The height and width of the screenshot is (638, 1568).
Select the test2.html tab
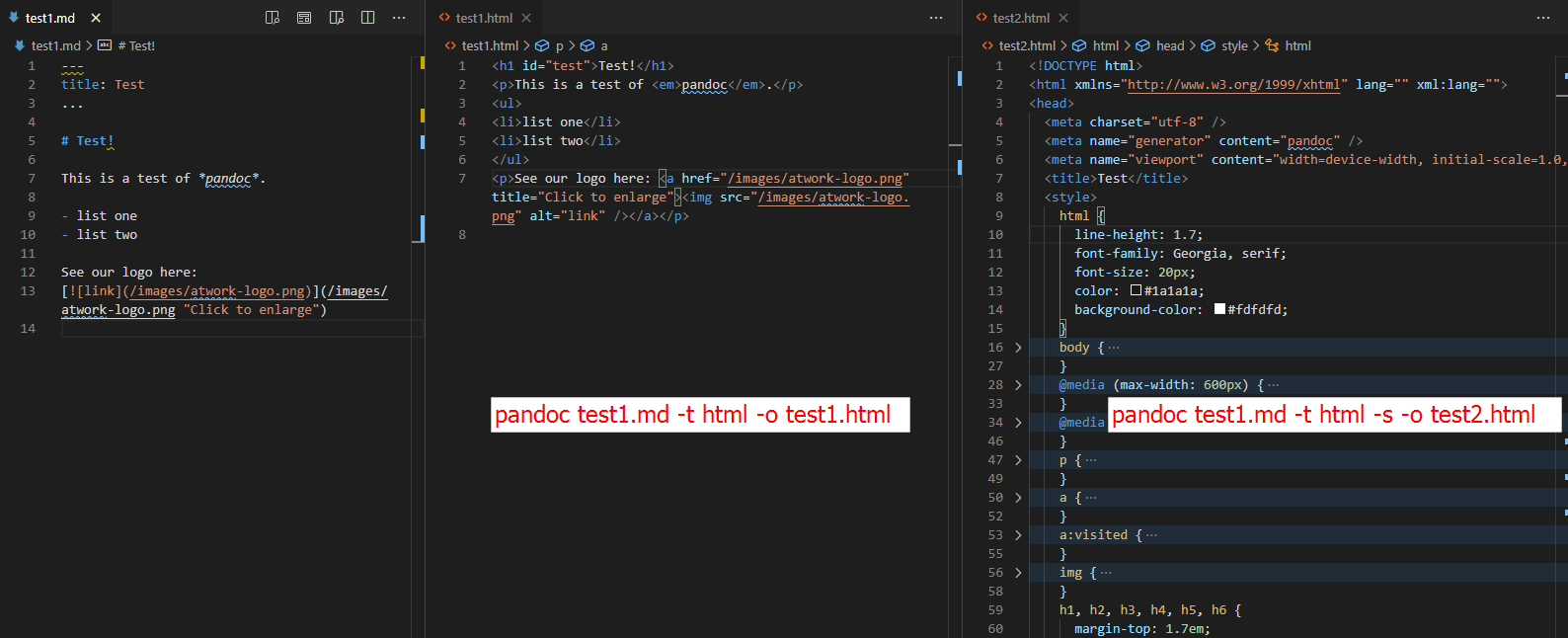[1020, 18]
